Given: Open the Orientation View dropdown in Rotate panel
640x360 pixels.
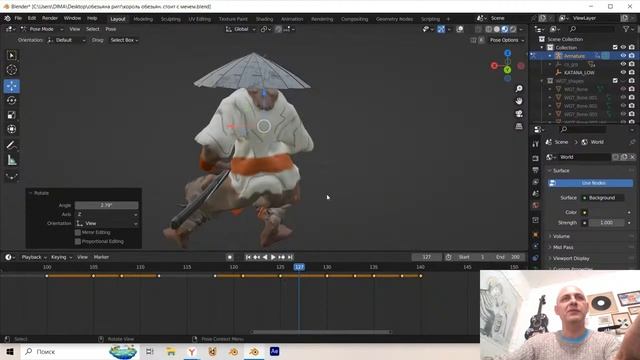Looking at the screenshot, I should coord(107,223).
